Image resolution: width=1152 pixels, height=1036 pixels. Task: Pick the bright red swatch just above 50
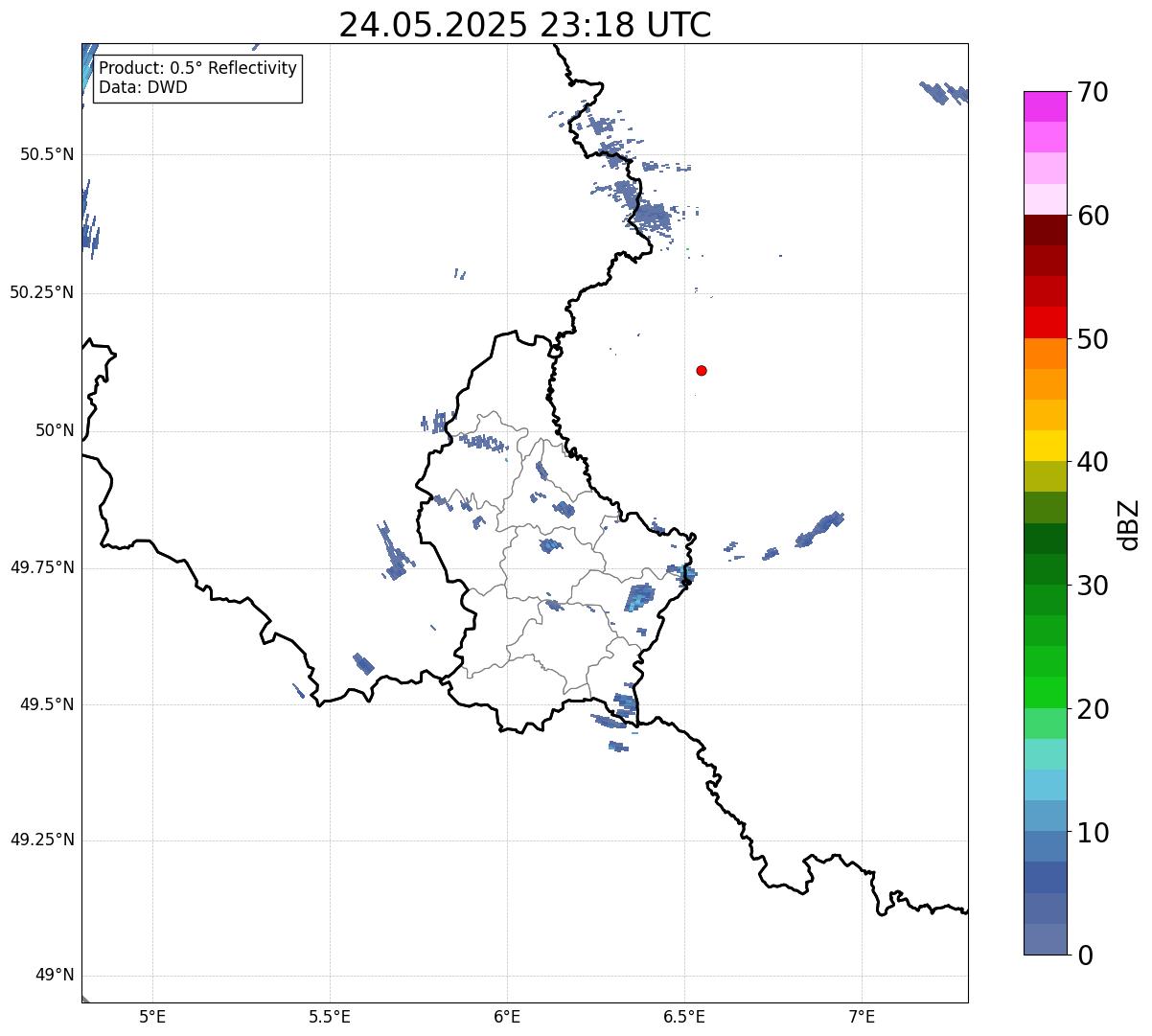tap(1045, 322)
